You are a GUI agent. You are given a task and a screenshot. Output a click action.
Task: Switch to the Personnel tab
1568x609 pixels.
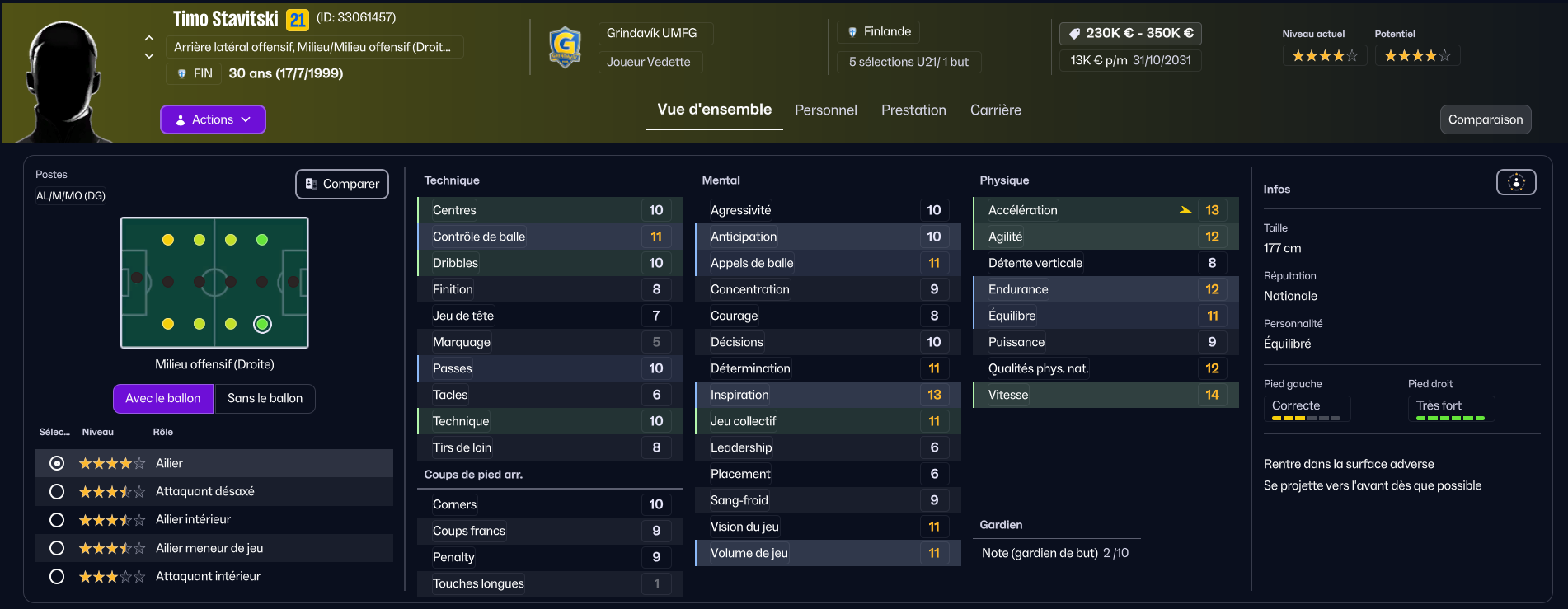[825, 110]
